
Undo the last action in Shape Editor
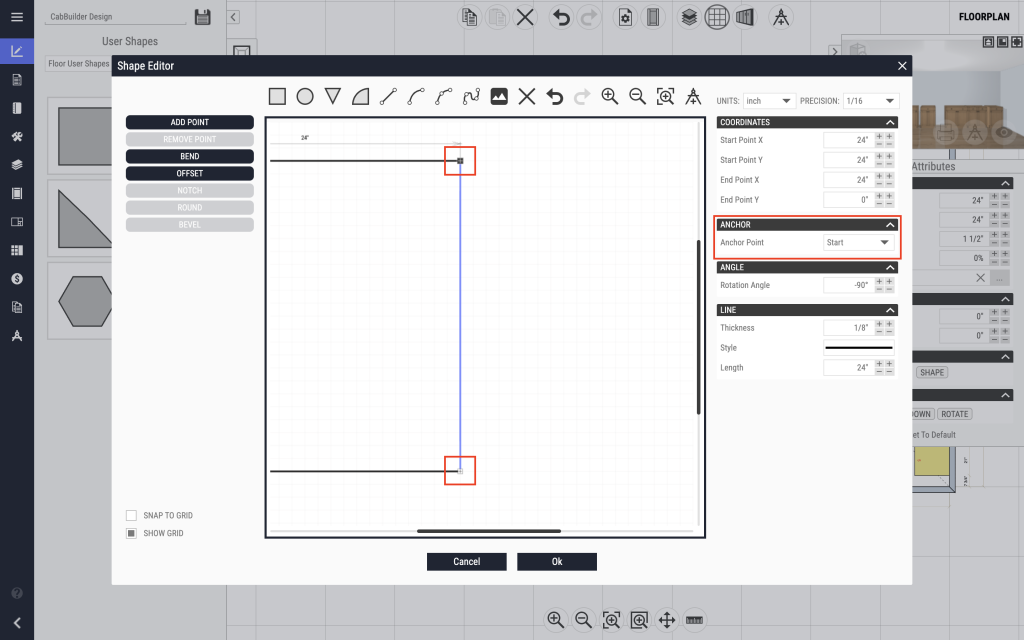[x=555, y=97]
